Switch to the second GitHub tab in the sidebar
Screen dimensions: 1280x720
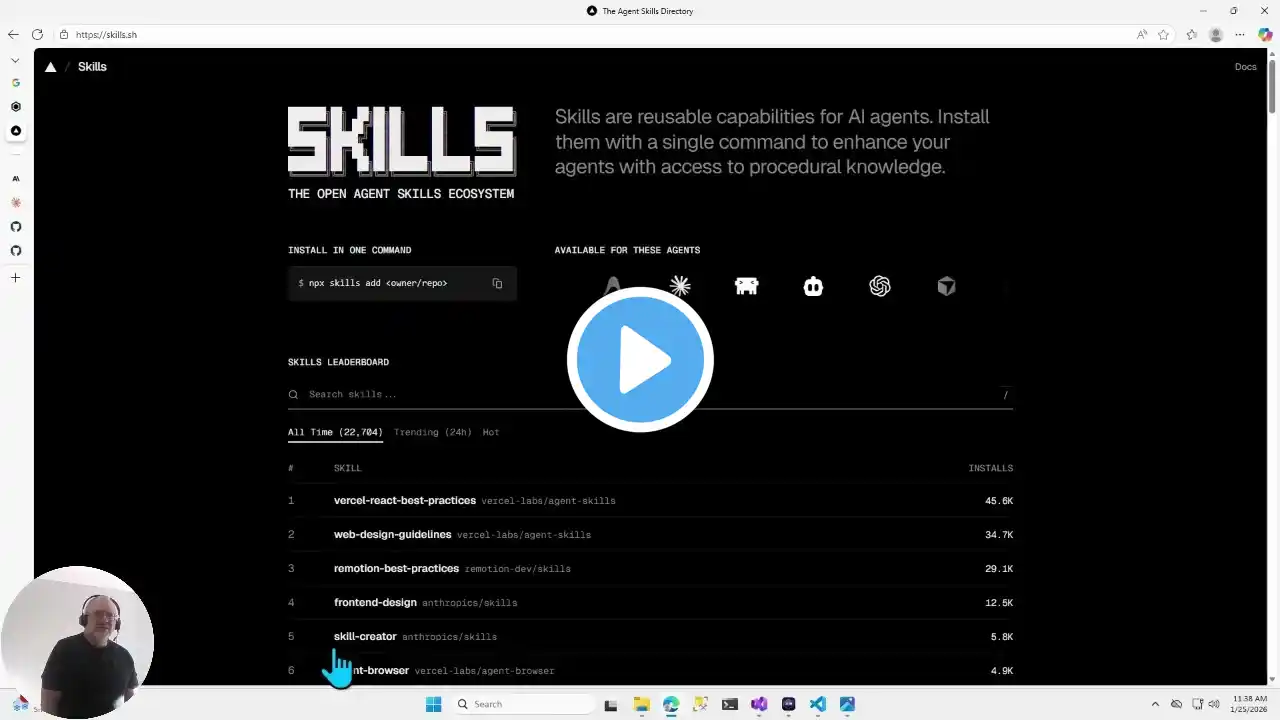coord(16,251)
